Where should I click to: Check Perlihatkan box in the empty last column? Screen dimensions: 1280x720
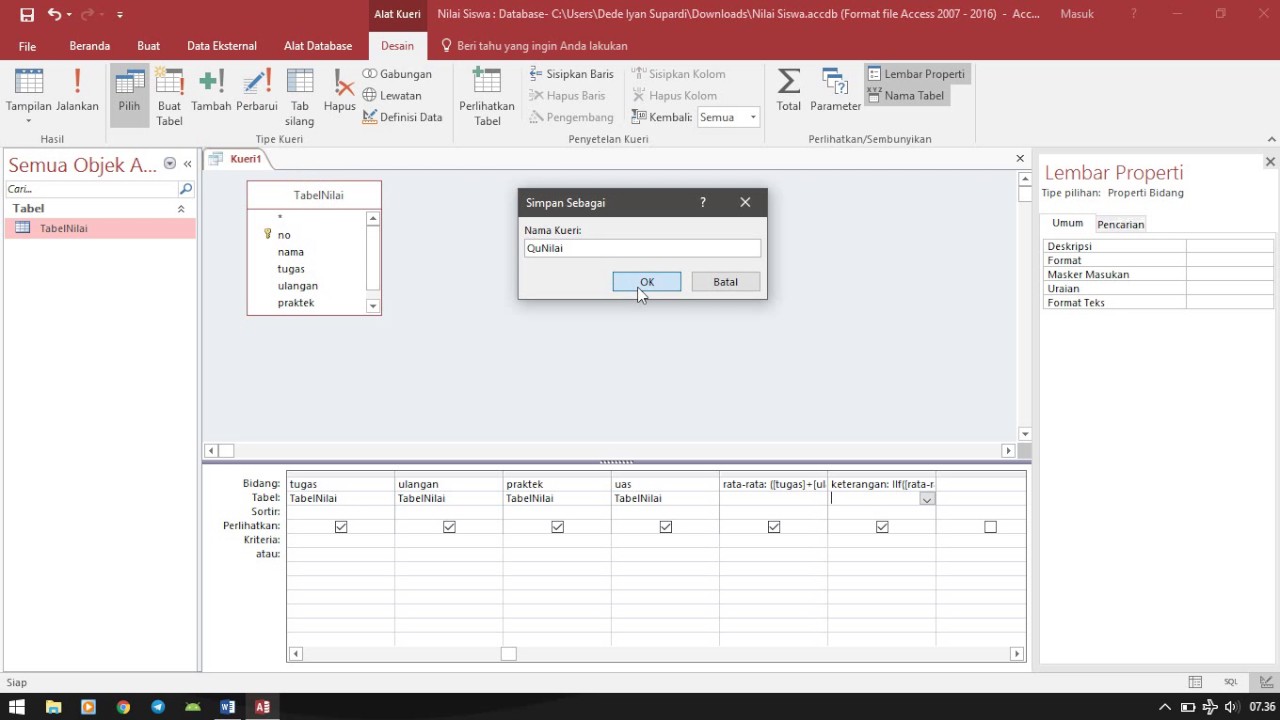990,527
